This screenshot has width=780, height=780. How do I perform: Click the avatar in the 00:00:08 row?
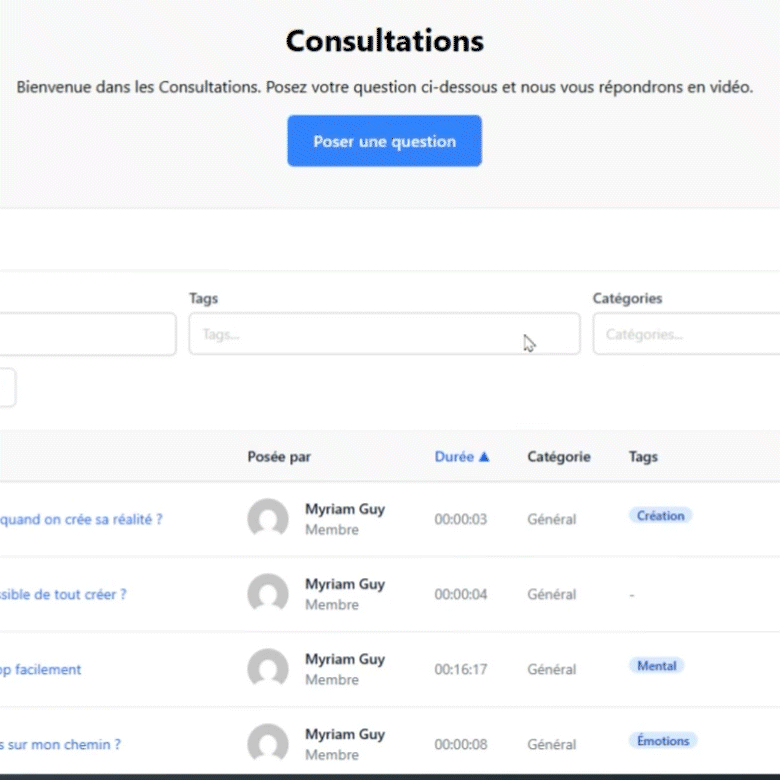(x=268, y=744)
